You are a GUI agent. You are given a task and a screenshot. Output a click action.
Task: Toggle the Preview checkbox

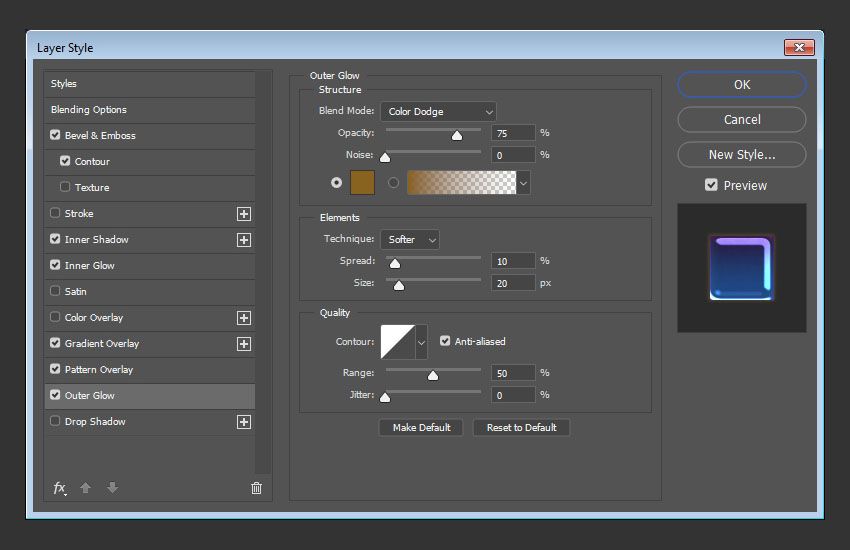coord(711,185)
